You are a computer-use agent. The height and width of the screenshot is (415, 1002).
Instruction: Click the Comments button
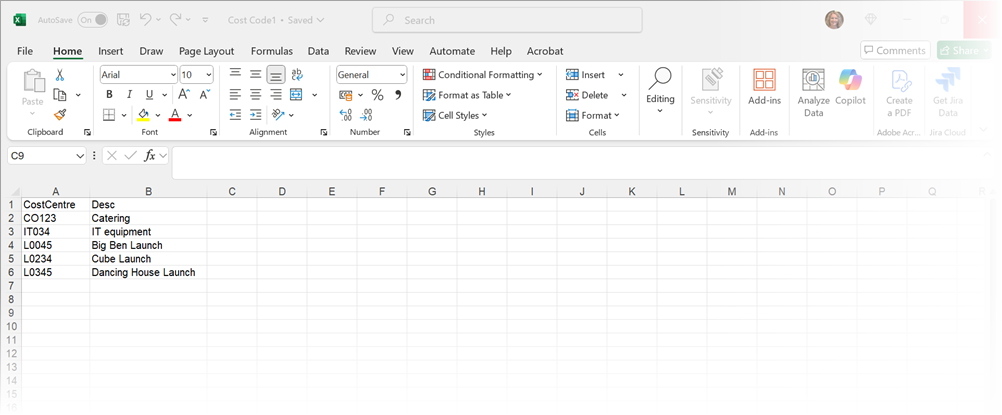pyautogui.click(x=895, y=50)
